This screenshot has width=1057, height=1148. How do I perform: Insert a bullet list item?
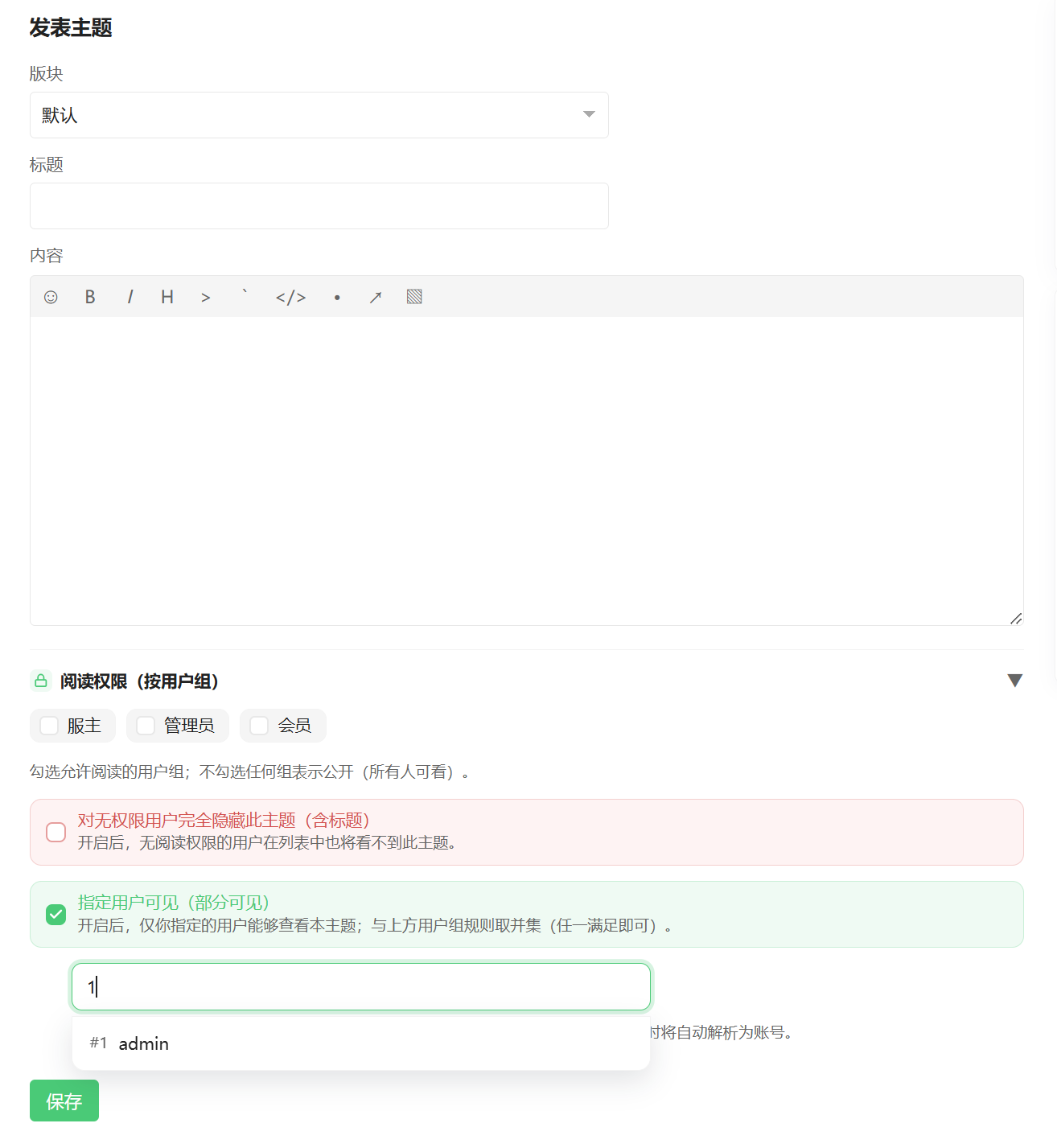click(x=337, y=297)
